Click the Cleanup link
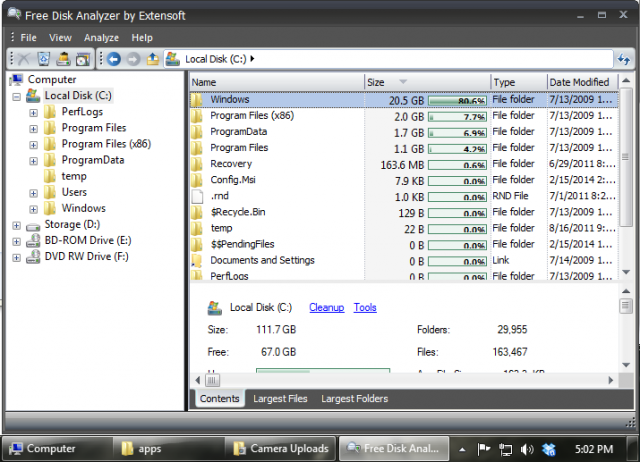The width and height of the screenshot is (640, 462). [327, 307]
